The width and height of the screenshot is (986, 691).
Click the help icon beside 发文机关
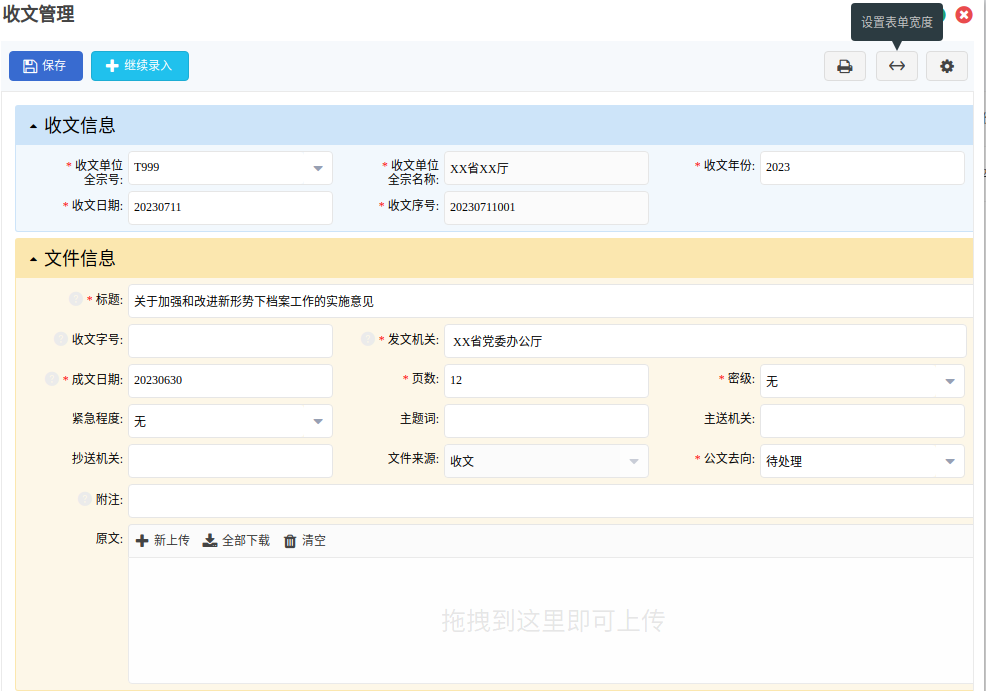click(368, 339)
